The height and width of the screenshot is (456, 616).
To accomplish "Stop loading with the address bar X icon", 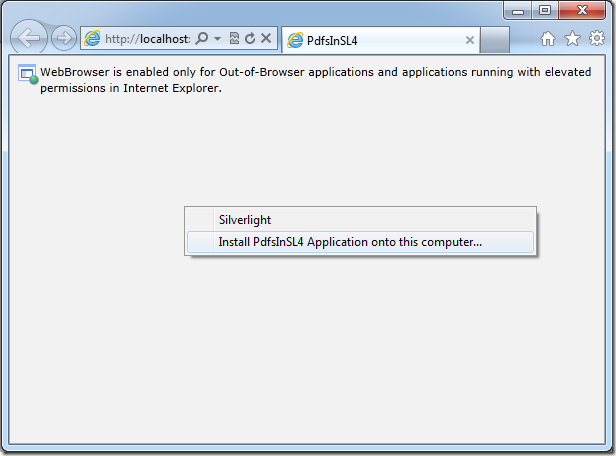I will tap(266, 38).
